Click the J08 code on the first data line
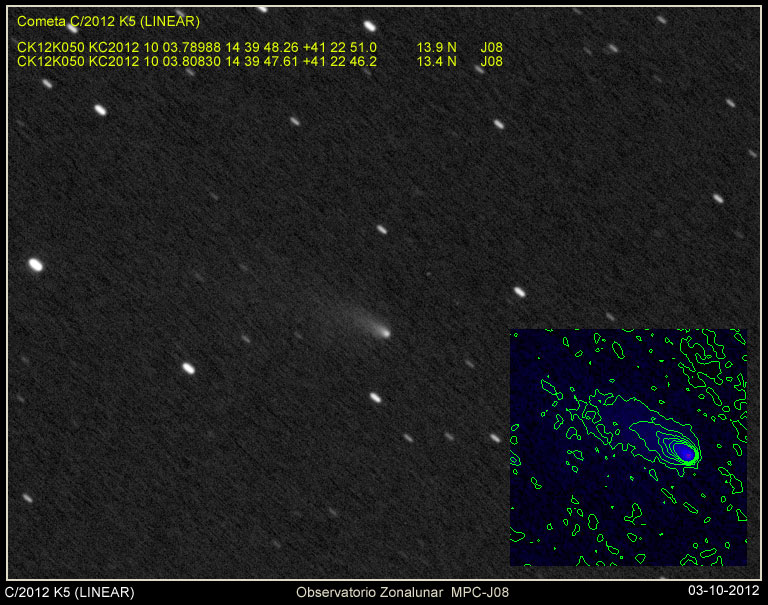This screenshot has width=768, height=605. [491, 47]
